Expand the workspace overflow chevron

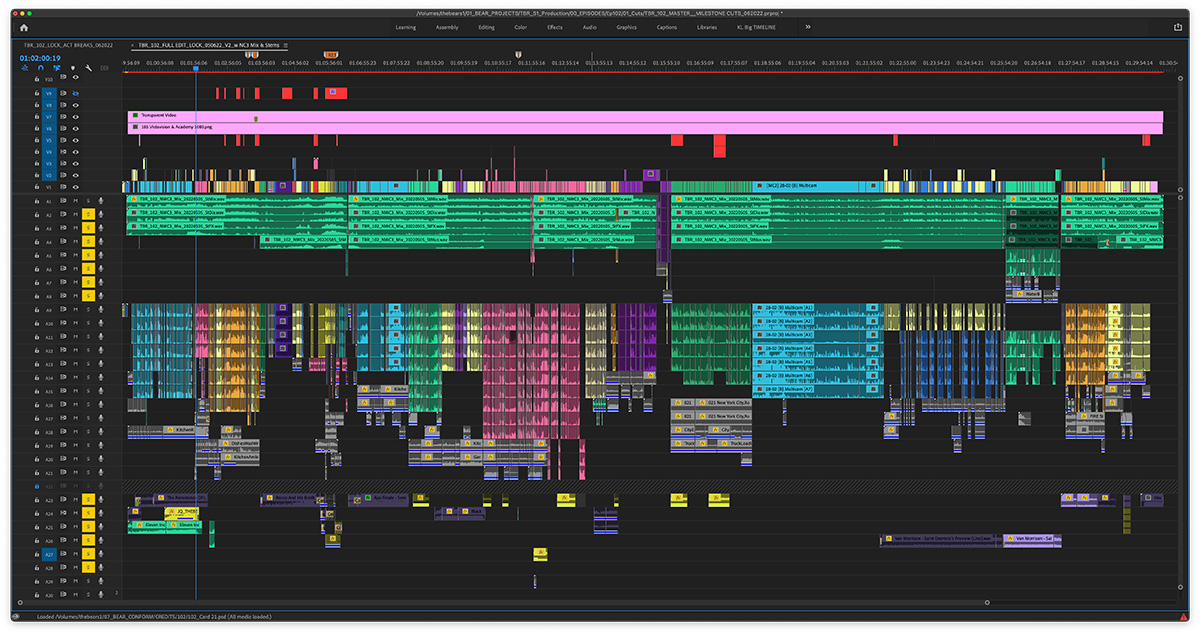tap(808, 27)
